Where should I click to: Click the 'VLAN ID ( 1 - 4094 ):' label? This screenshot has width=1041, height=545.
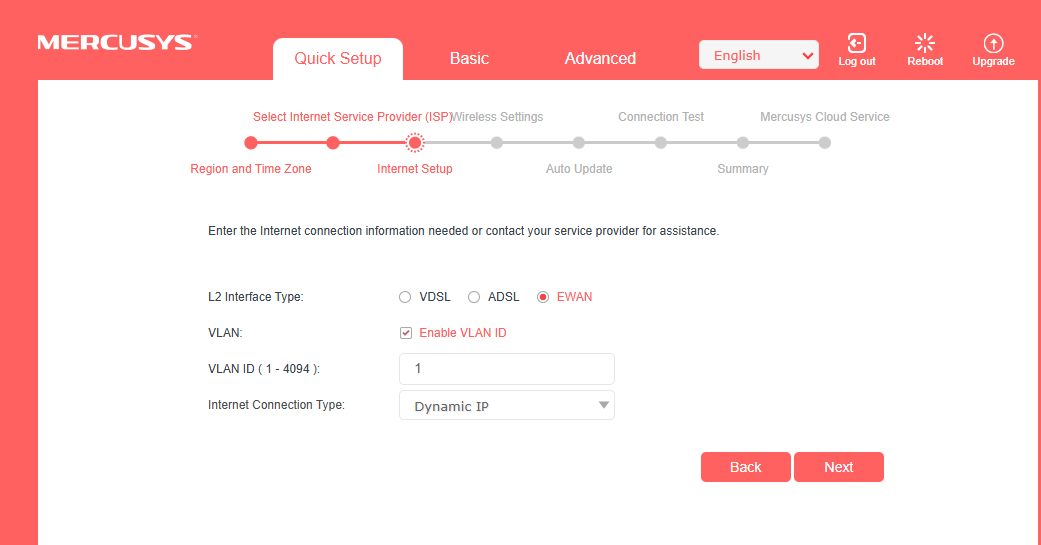pyautogui.click(x=264, y=369)
